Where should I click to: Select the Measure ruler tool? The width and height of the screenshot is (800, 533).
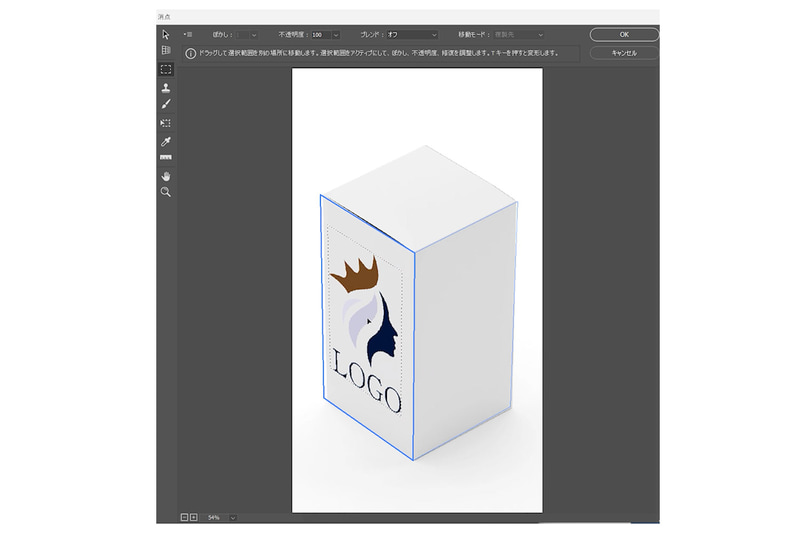(x=166, y=158)
